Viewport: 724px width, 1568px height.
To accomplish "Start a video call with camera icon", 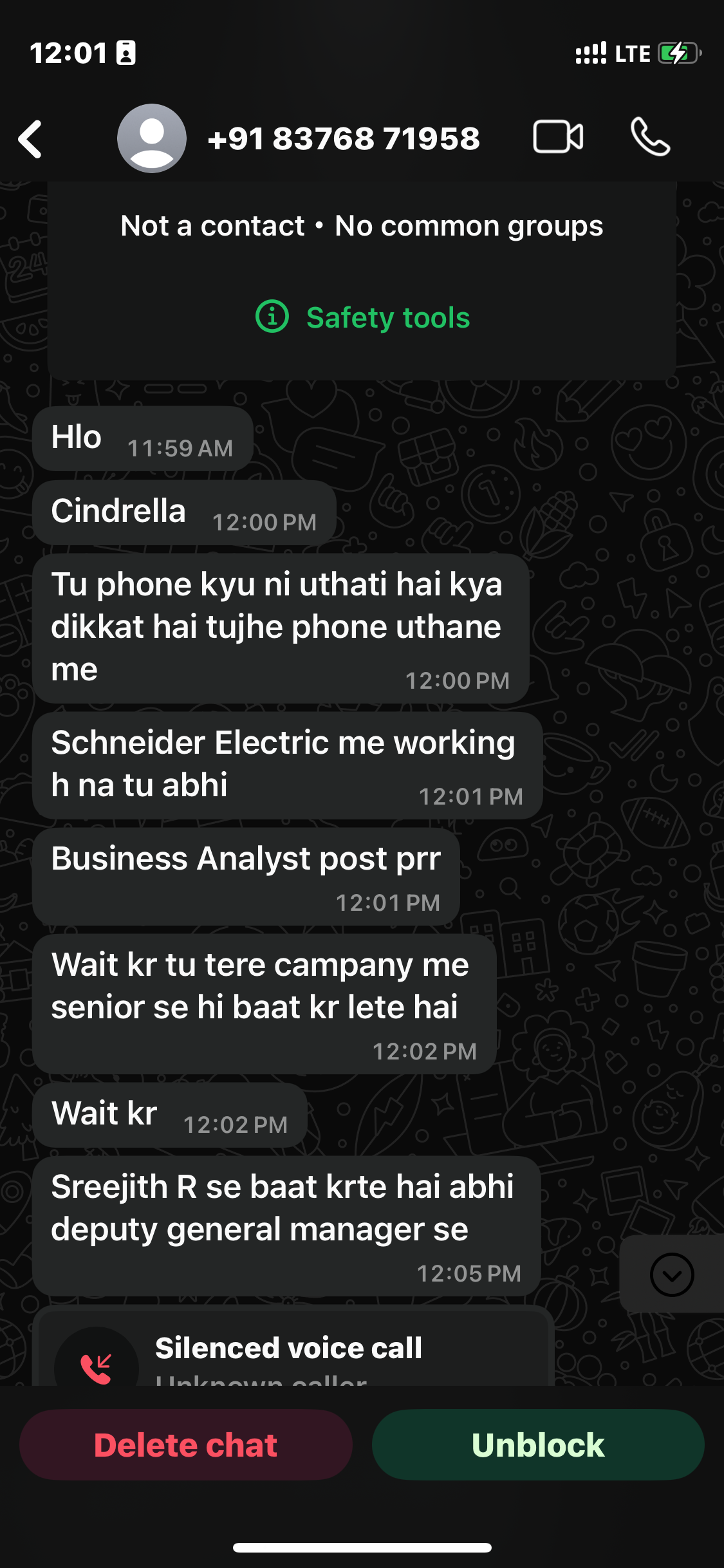I will click(558, 137).
